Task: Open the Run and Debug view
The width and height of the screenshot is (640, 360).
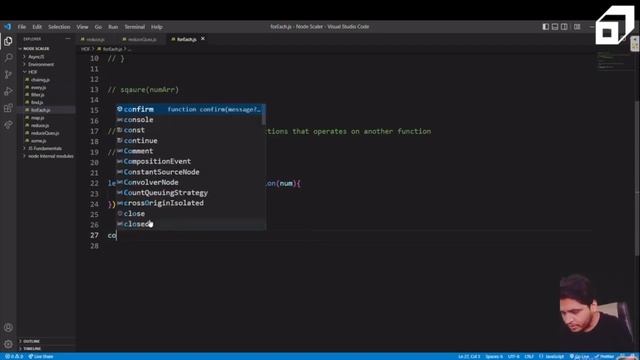Action: click(x=8, y=91)
